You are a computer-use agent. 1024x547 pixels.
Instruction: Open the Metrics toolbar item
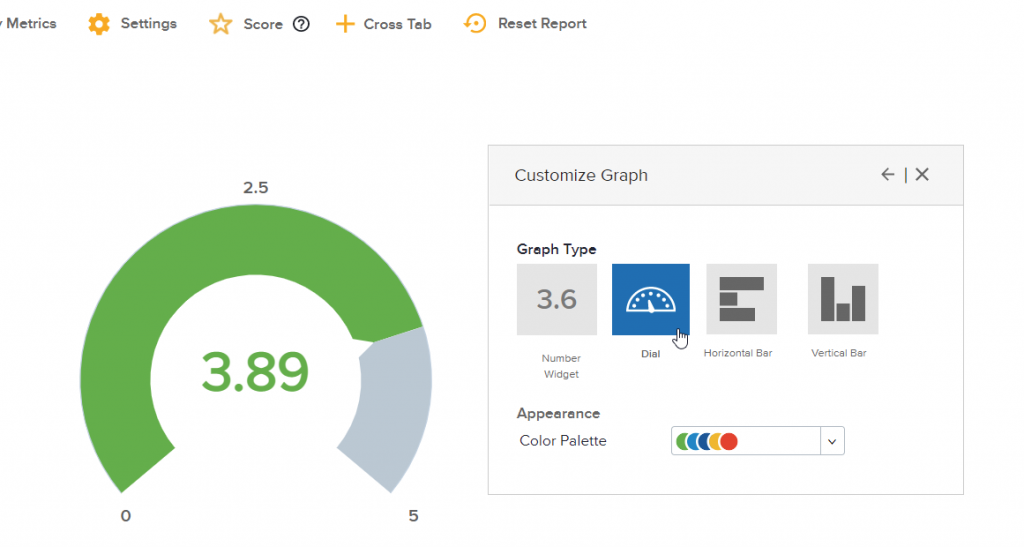(x=30, y=23)
